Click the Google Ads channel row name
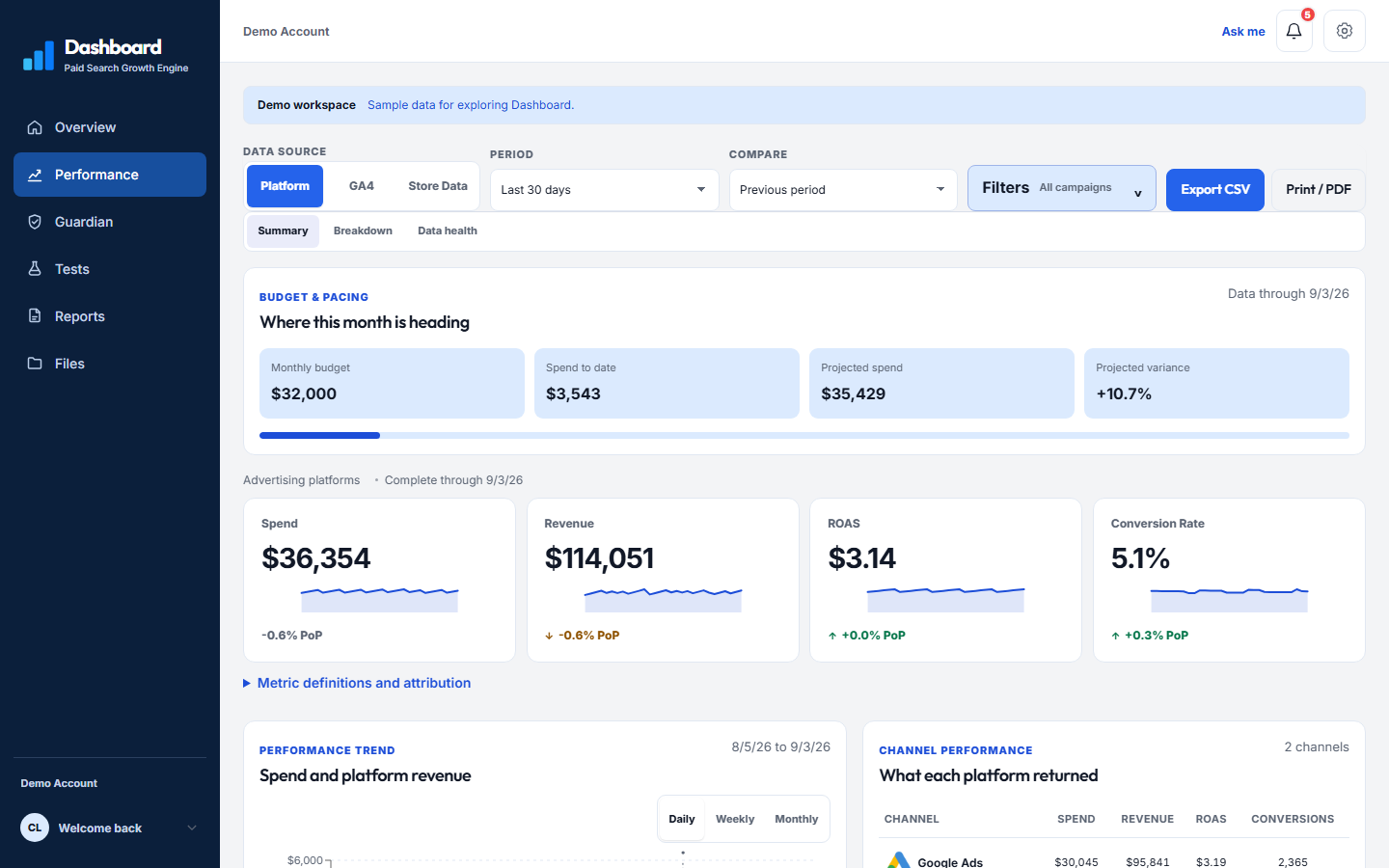 coord(950,861)
